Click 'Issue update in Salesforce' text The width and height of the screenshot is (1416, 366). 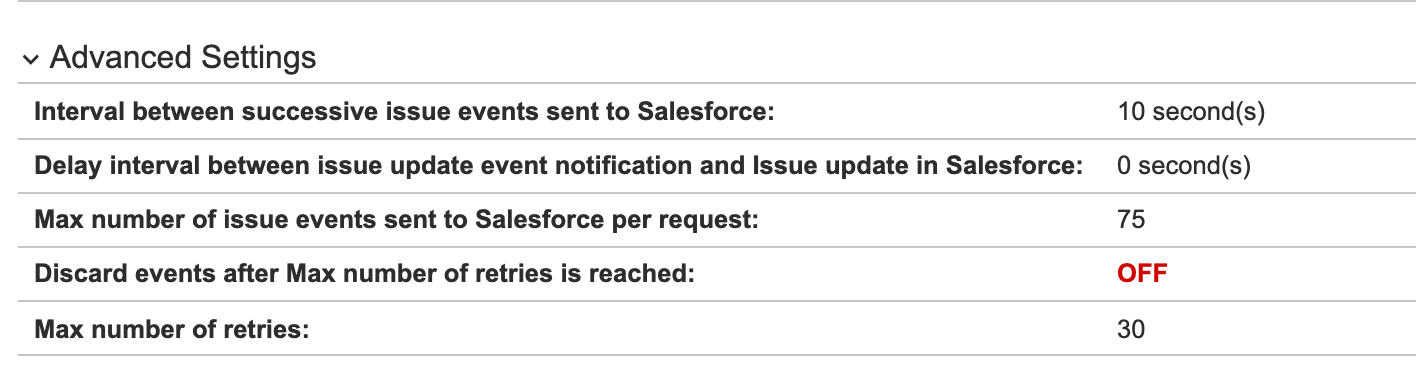click(x=917, y=166)
